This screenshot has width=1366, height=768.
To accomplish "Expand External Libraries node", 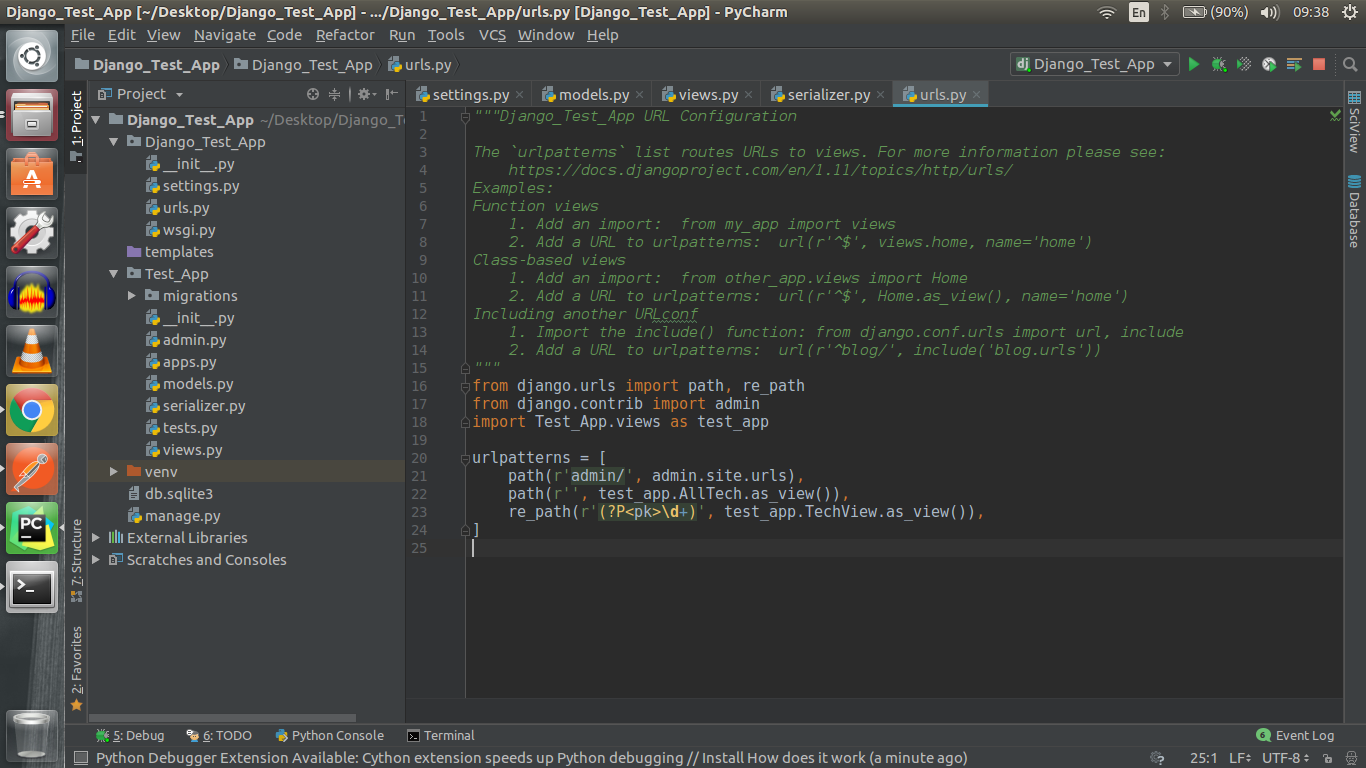I will point(97,538).
